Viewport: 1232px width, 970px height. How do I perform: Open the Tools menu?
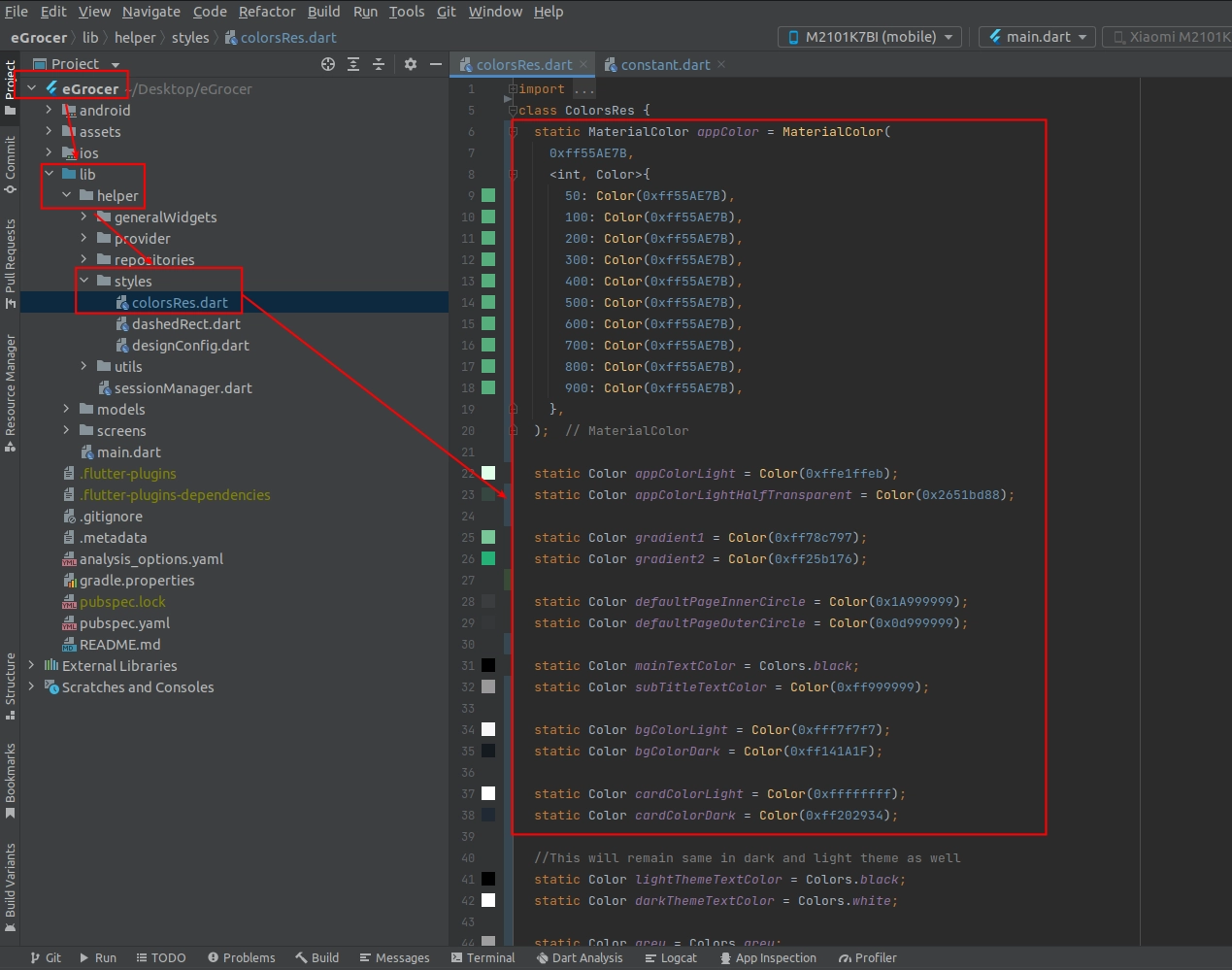[407, 12]
